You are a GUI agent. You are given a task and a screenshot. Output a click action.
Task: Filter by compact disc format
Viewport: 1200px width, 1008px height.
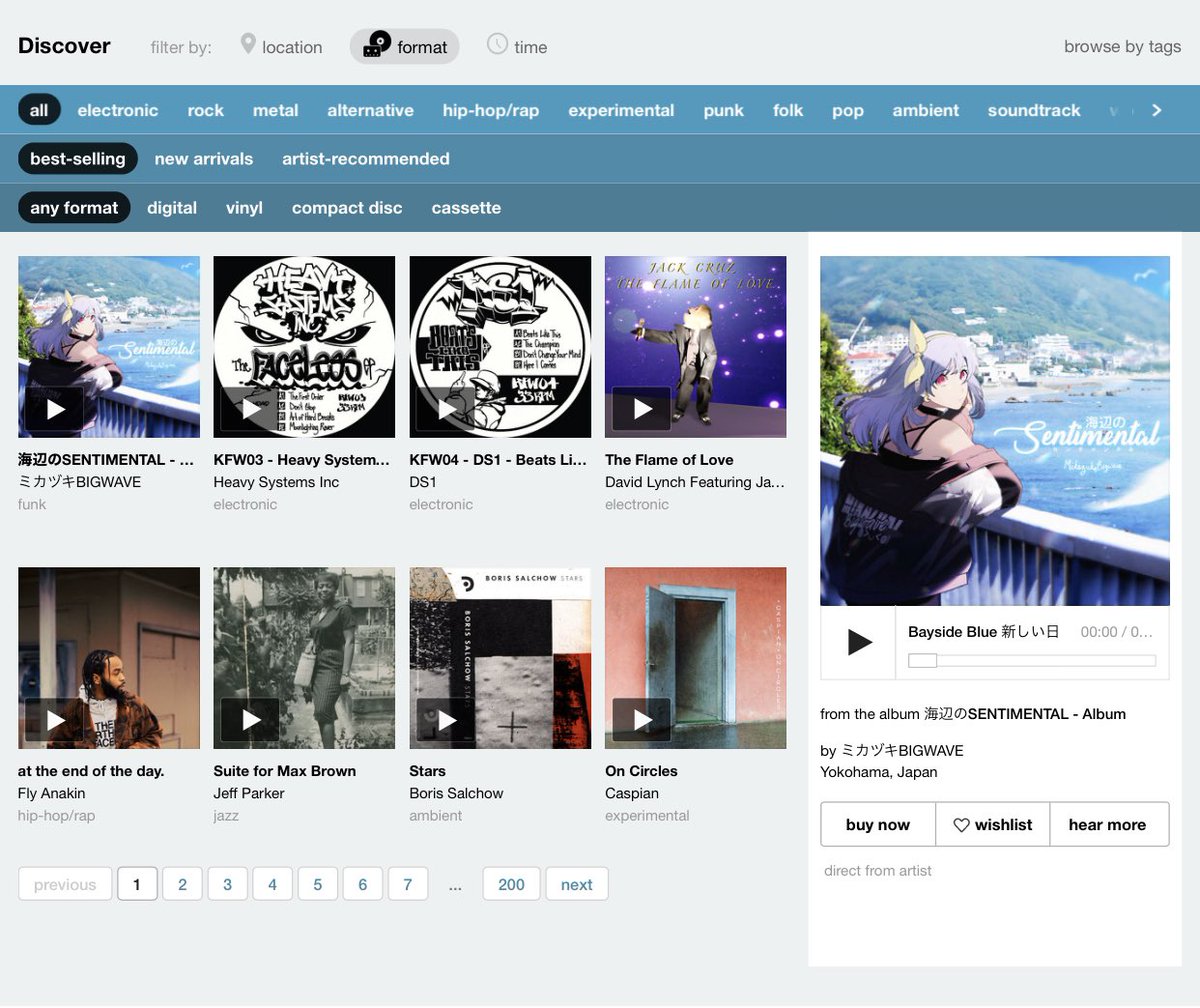347,207
